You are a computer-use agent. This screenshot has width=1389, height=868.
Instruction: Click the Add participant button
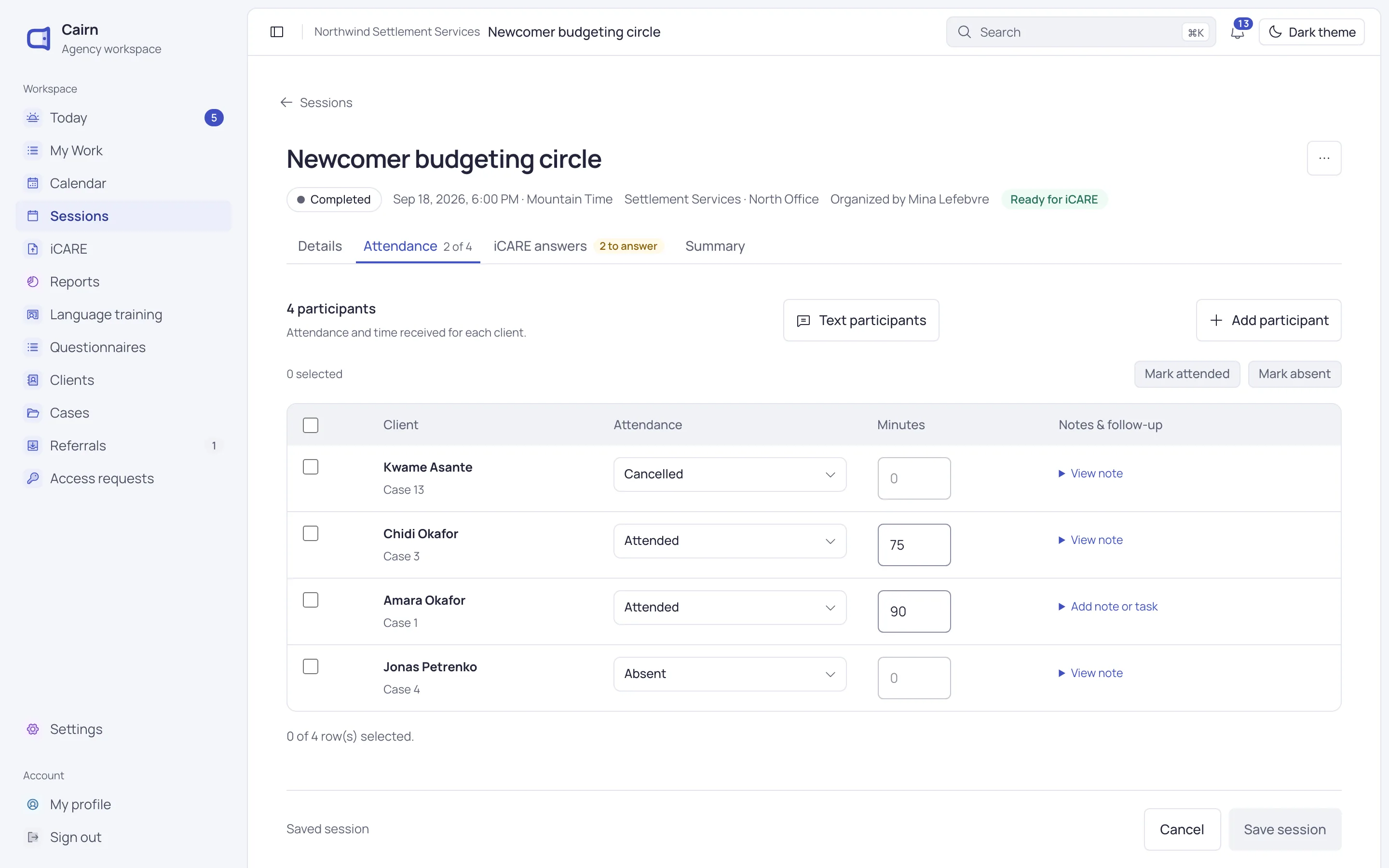[x=1268, y=320]
